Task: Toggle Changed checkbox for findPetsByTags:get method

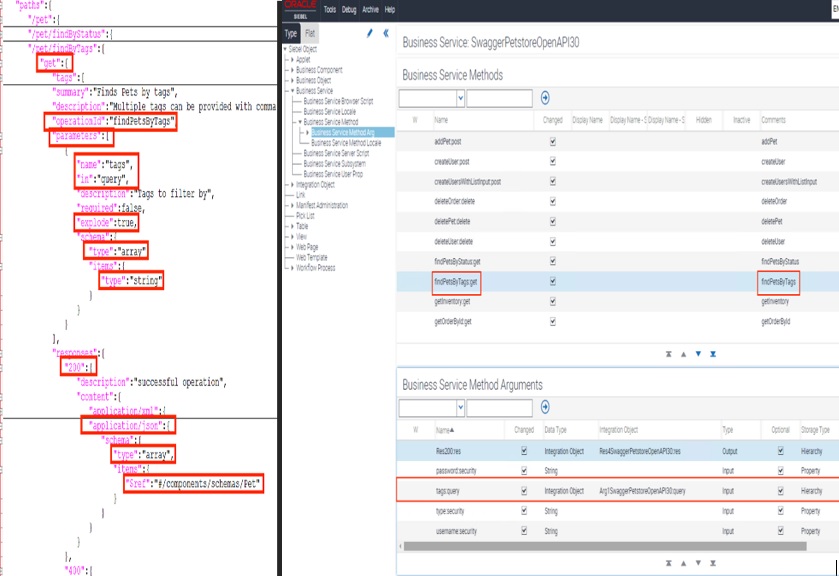Action: click(x=553, y=282)
